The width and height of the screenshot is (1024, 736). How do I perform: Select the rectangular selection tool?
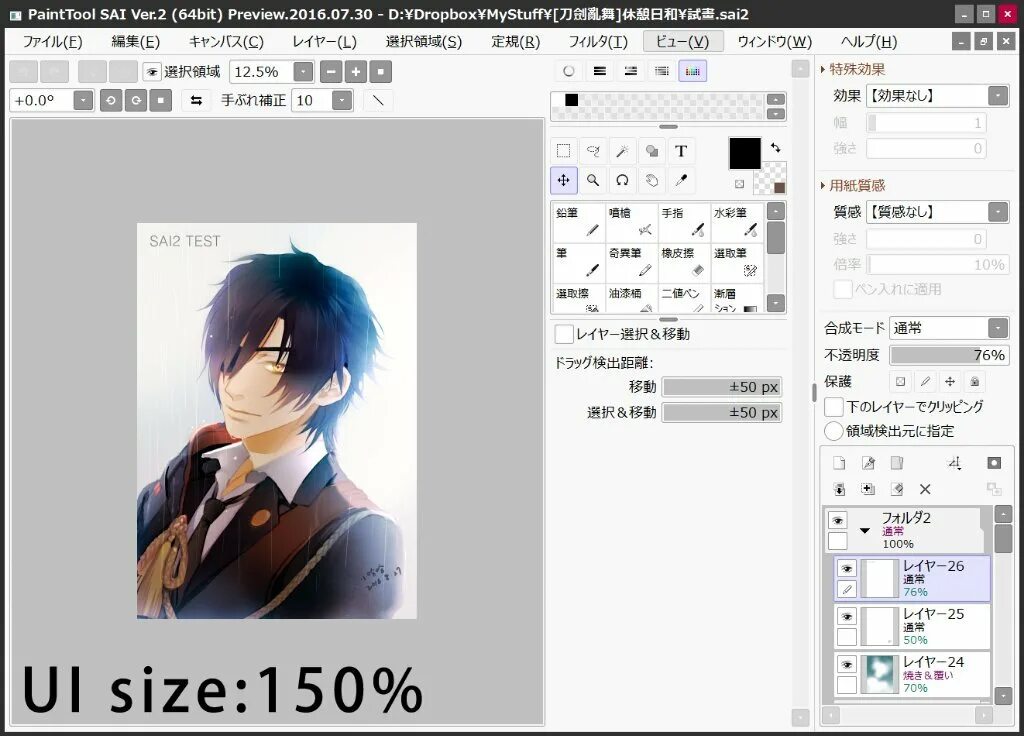[563, 151]
